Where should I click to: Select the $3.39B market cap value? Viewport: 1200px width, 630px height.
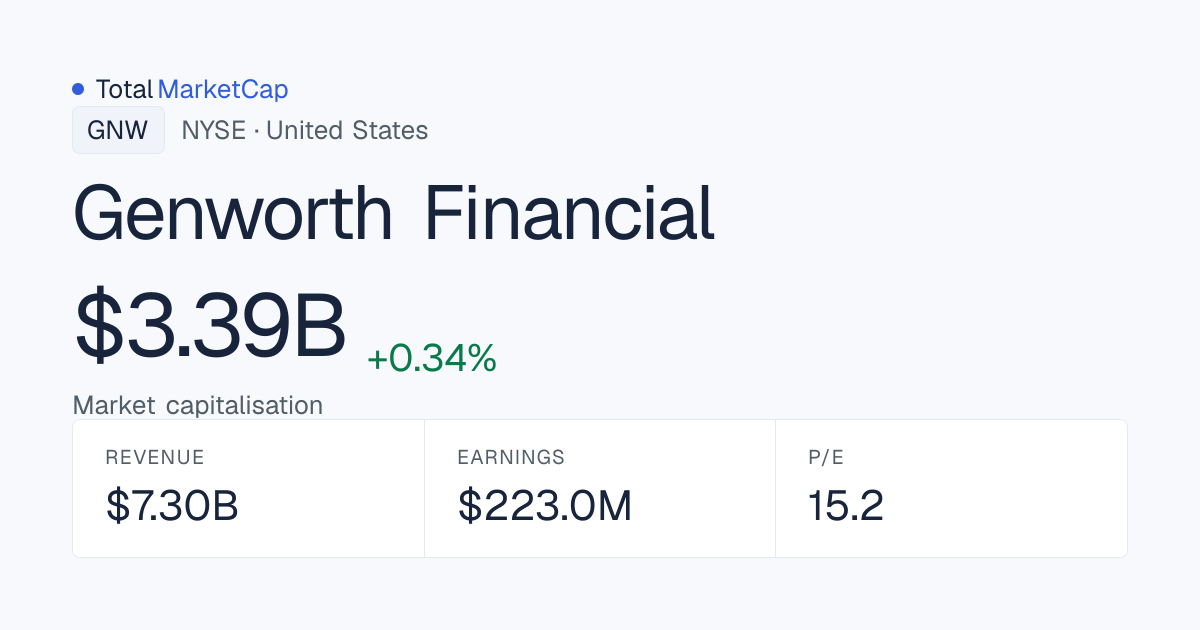coord(210,326)
